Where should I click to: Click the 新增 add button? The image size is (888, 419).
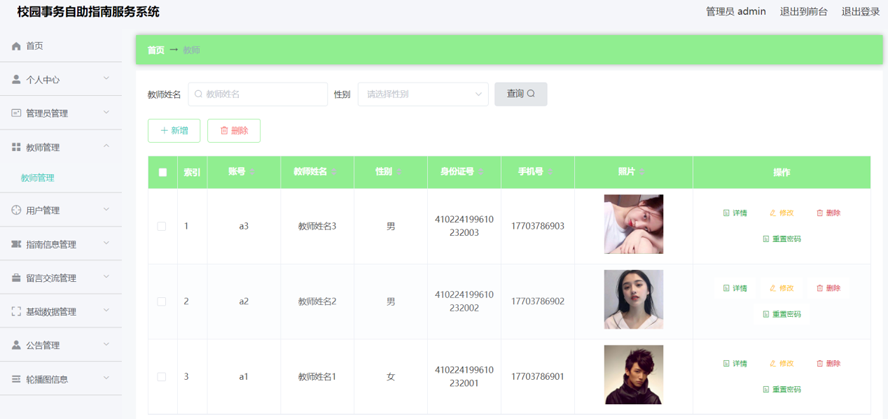174,130
